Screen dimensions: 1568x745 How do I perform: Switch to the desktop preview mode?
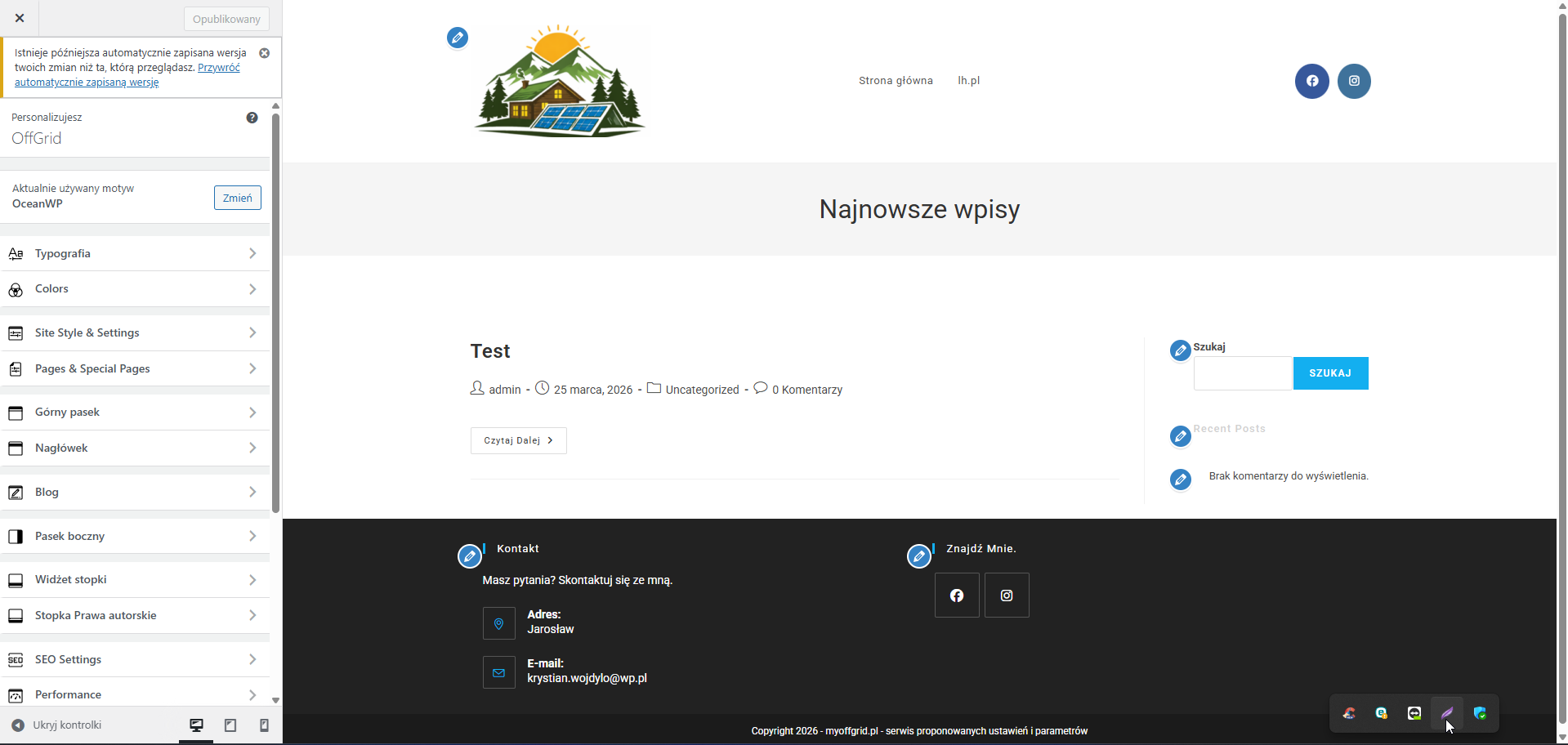(x=196, y=725)
